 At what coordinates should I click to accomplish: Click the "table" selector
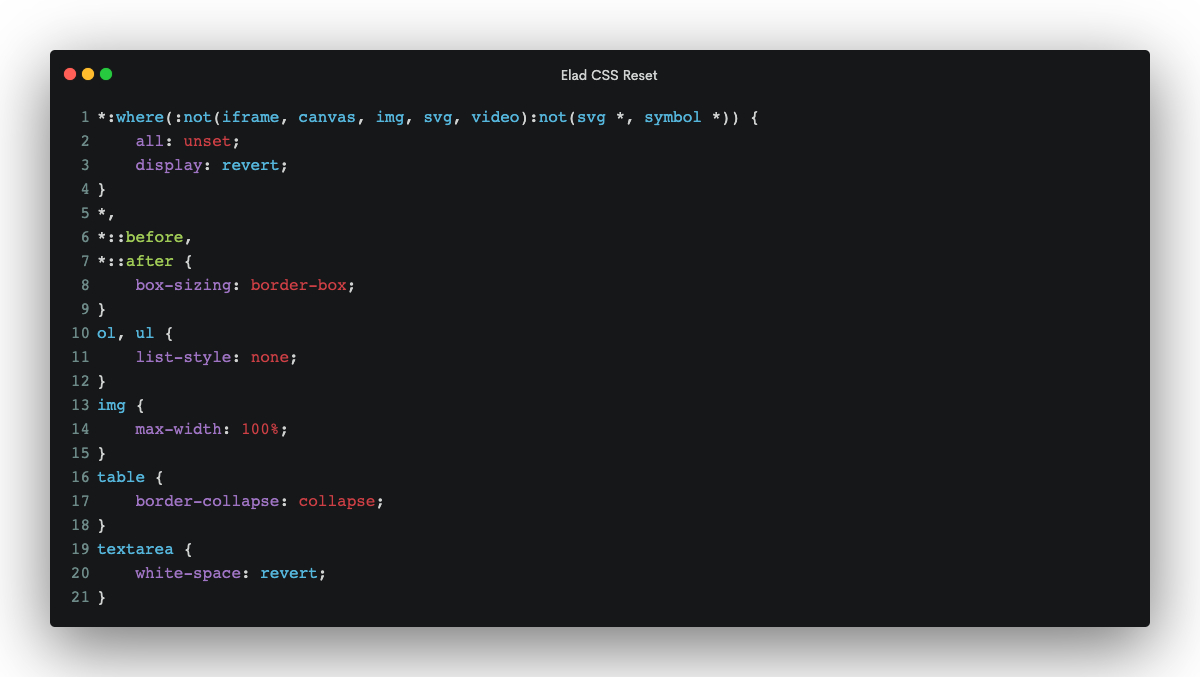121,477
